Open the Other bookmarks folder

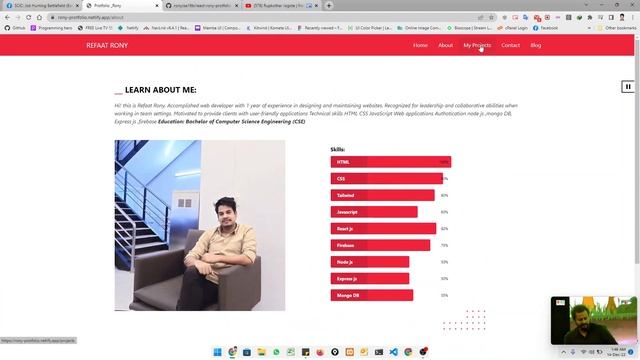(616, 28)
